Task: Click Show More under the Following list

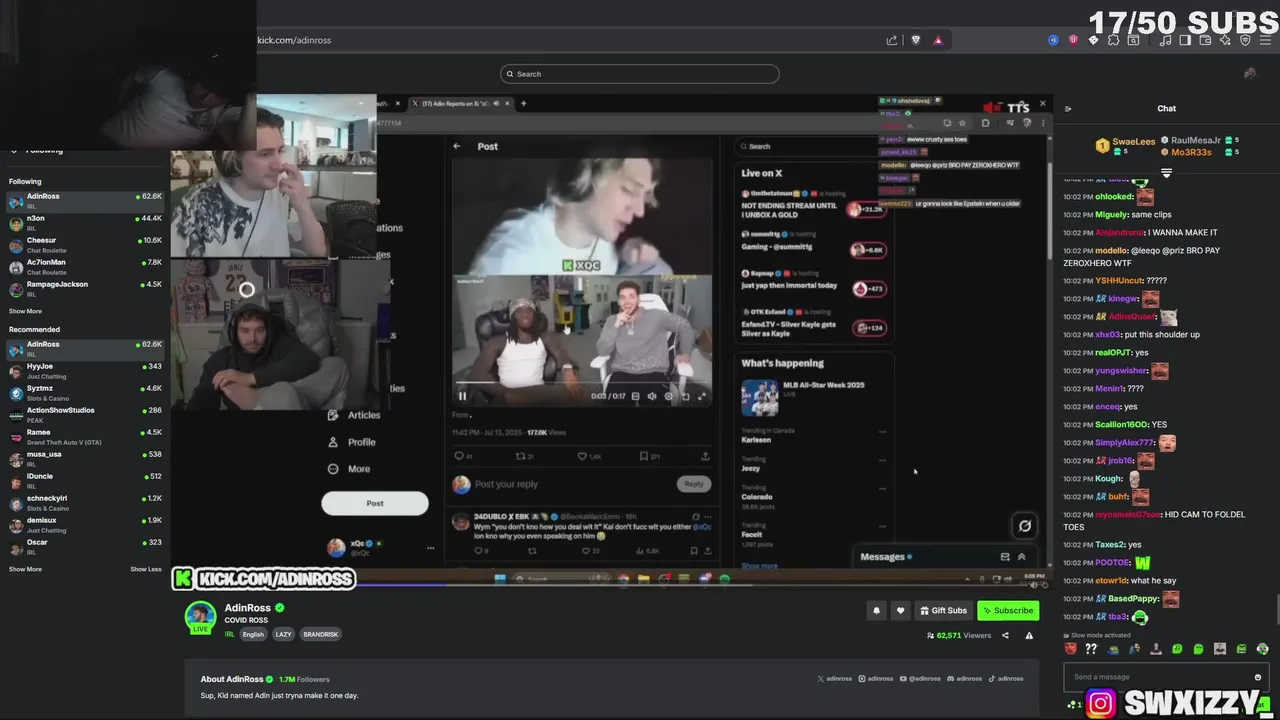Action: click(25, 311)
